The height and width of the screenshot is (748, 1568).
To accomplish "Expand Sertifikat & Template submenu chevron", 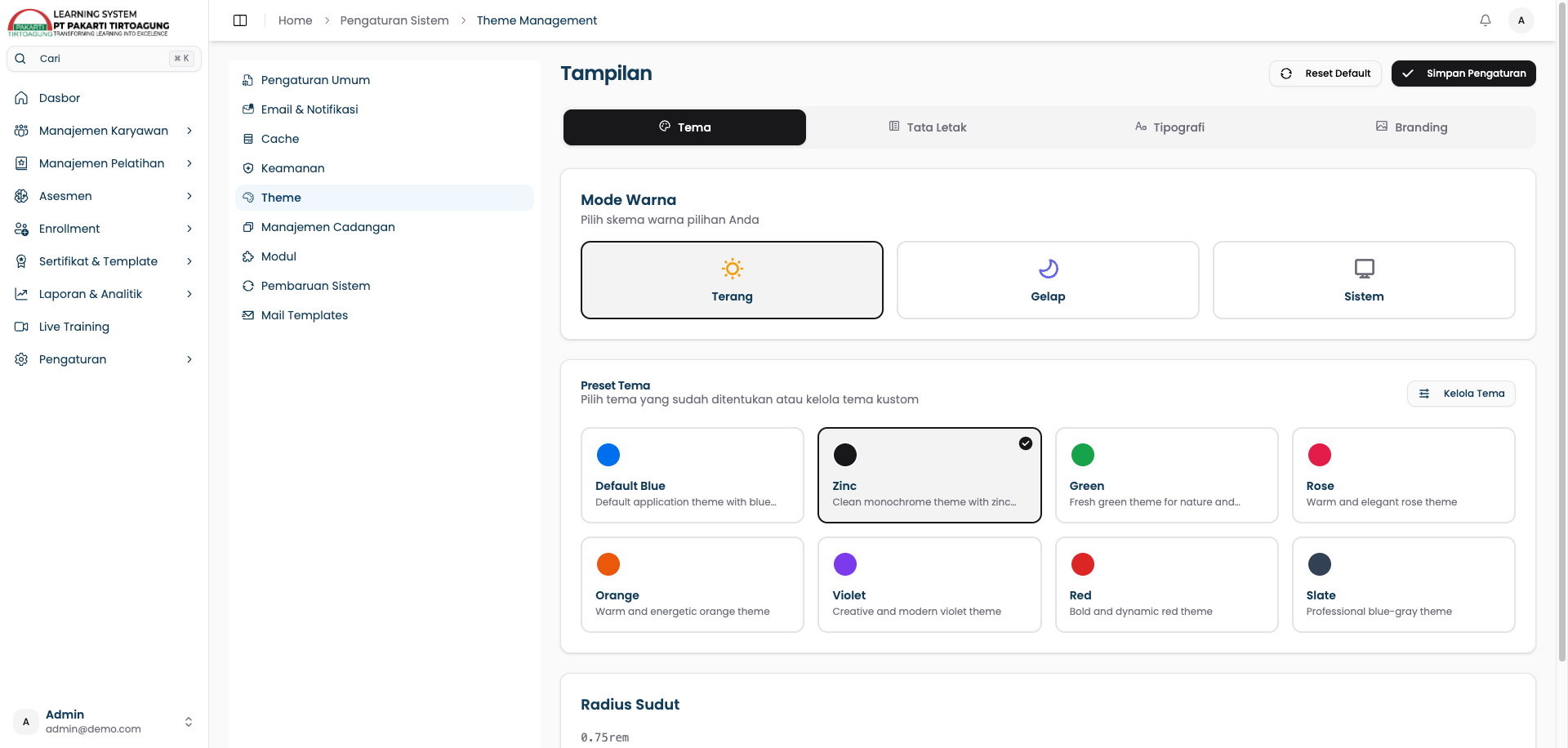I will 189,261.
